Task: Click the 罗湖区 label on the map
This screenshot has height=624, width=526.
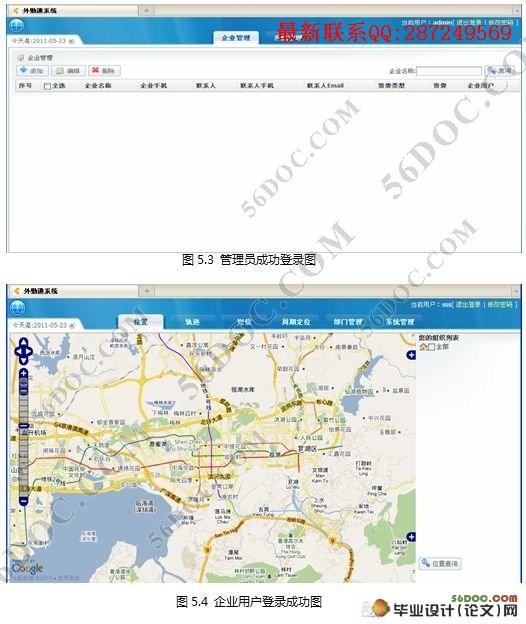Action: (x=308, y=448)
